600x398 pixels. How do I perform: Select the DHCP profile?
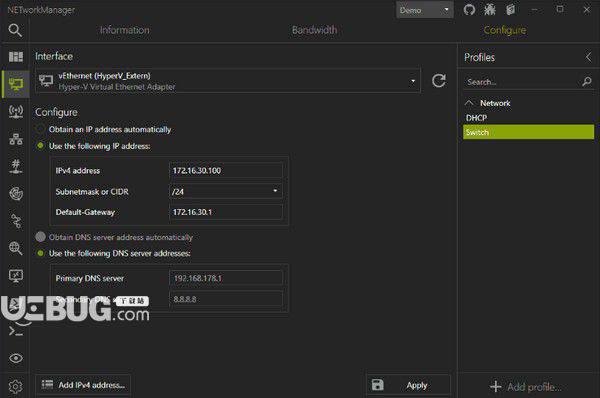click(528, 118)
